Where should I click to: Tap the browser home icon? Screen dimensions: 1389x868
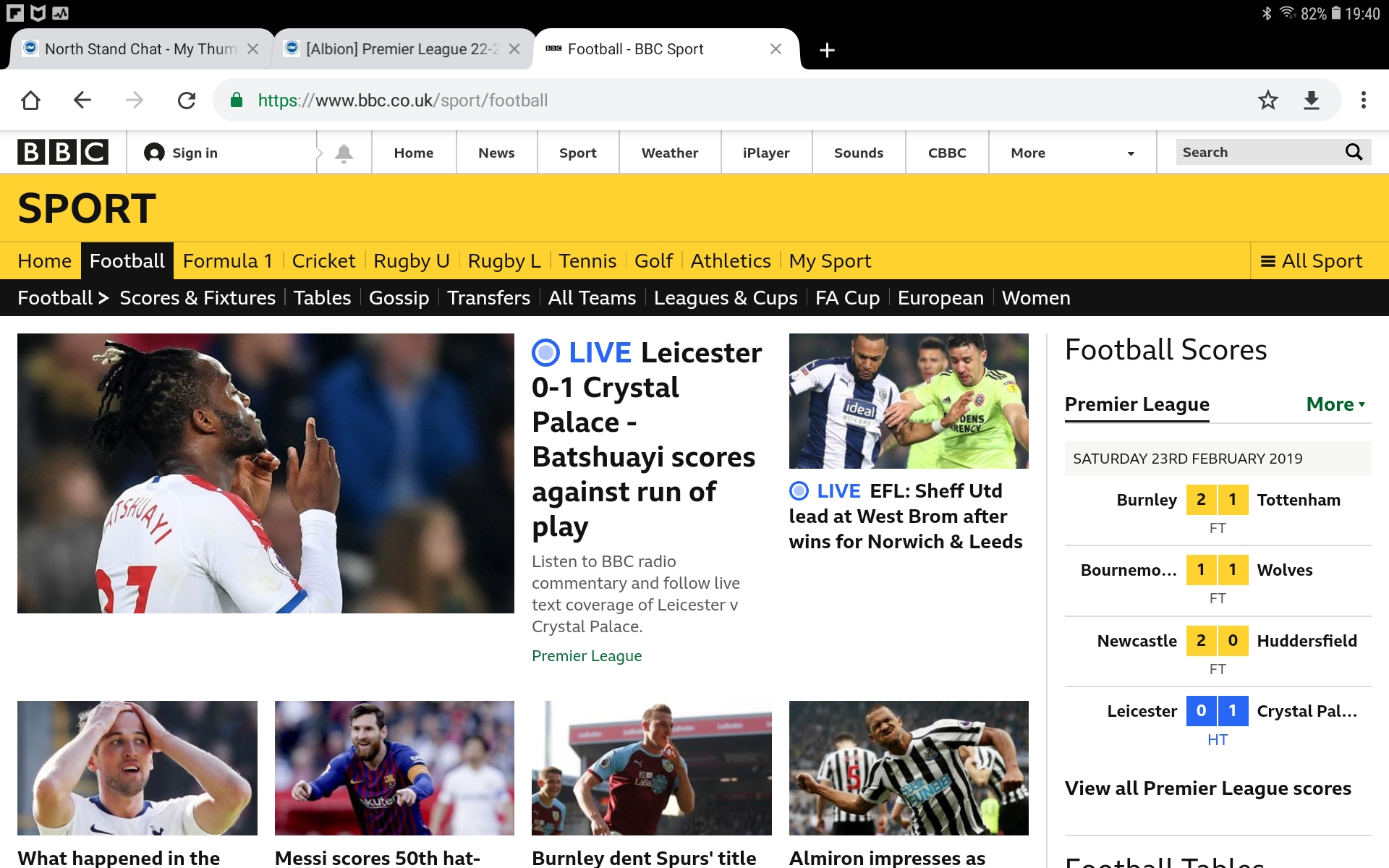(x=30, y=100)
